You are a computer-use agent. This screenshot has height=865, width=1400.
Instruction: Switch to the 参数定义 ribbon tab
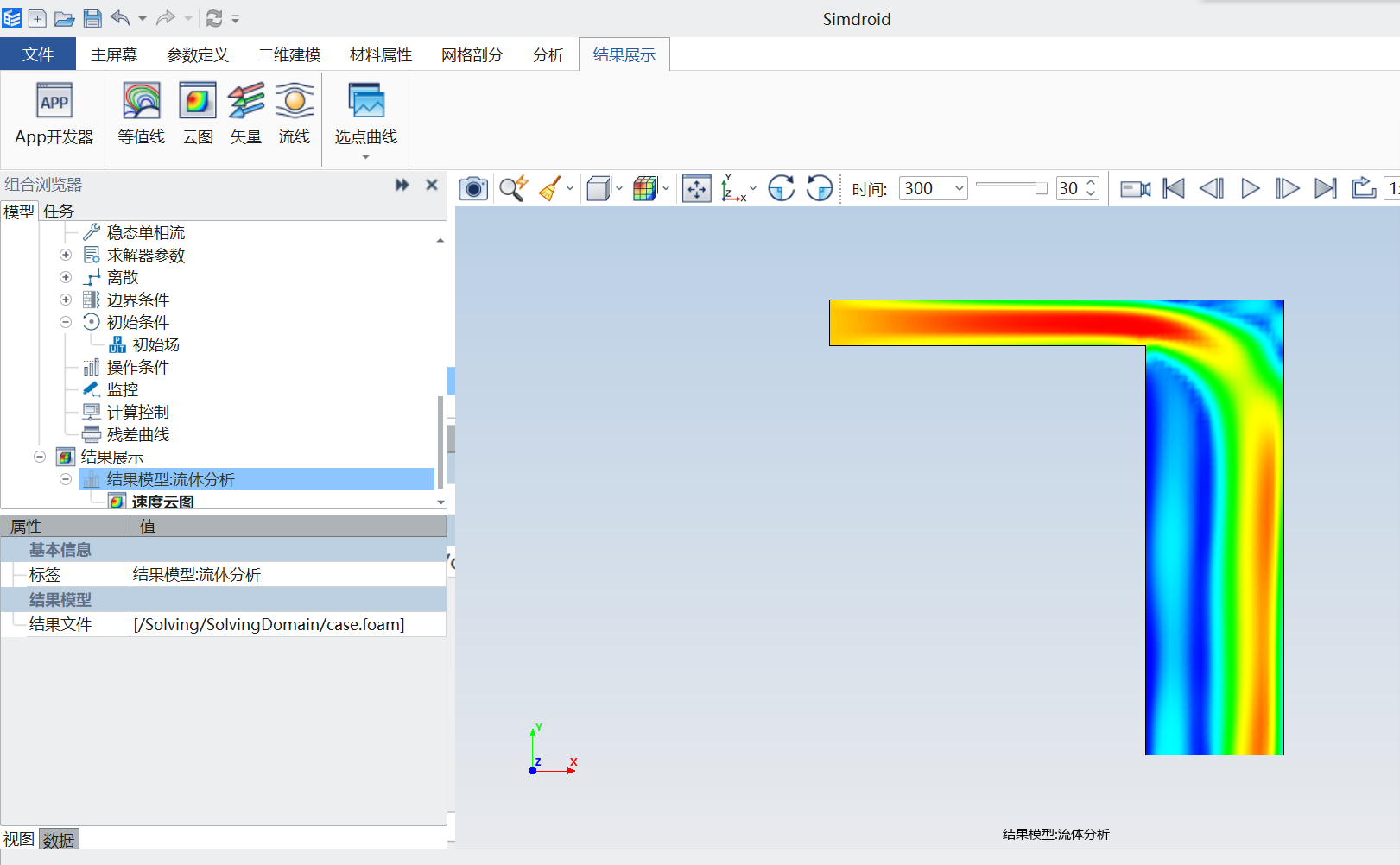198,54
